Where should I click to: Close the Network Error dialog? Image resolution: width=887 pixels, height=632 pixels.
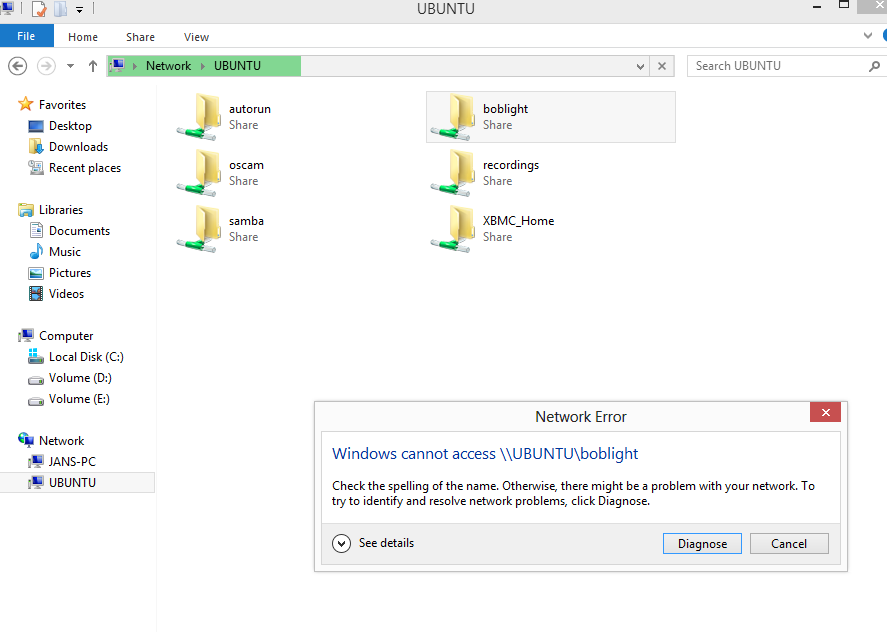pos(825,412)
